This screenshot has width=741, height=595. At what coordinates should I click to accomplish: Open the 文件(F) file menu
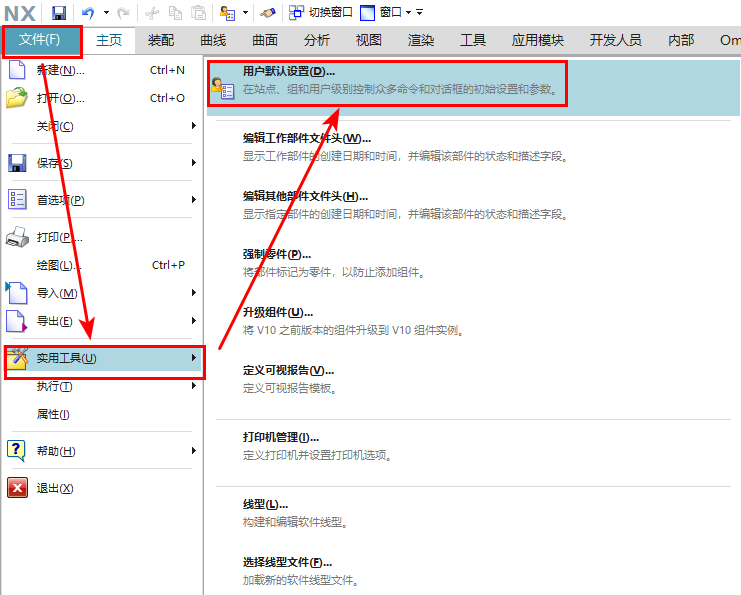coord(40,40)
